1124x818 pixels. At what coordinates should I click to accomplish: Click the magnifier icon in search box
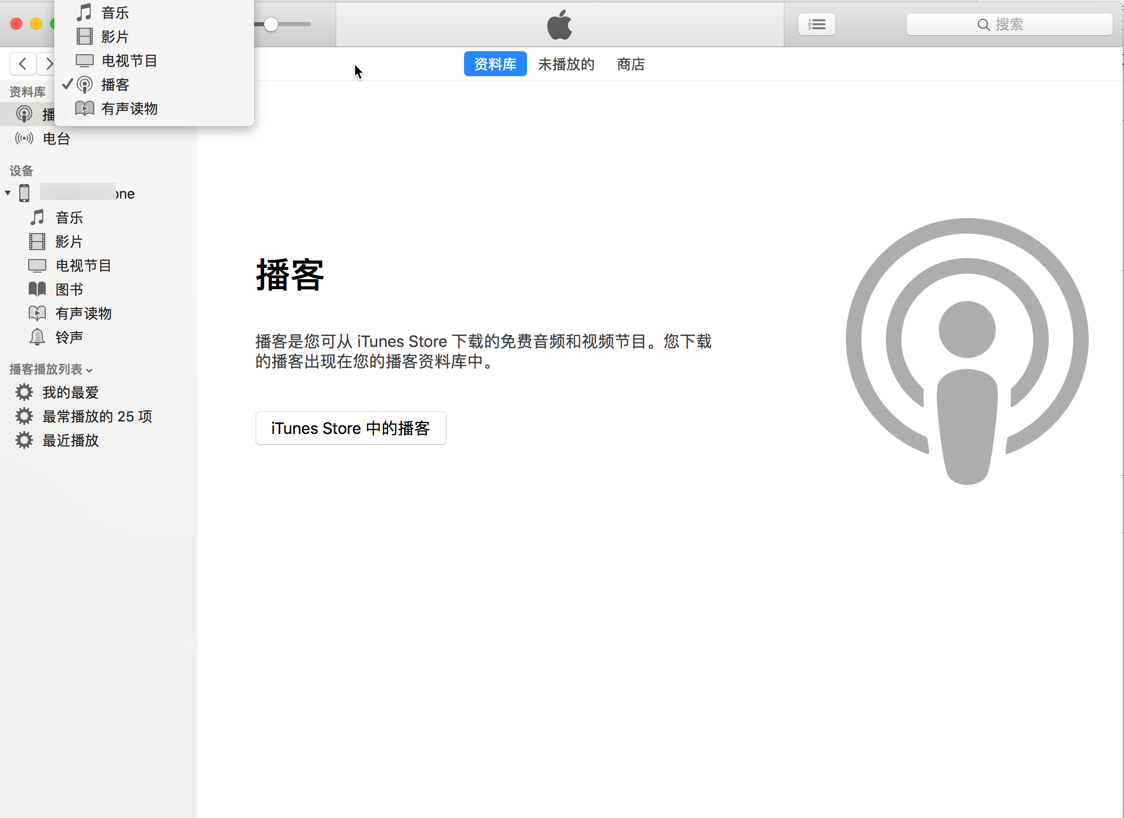click(984, 25)
